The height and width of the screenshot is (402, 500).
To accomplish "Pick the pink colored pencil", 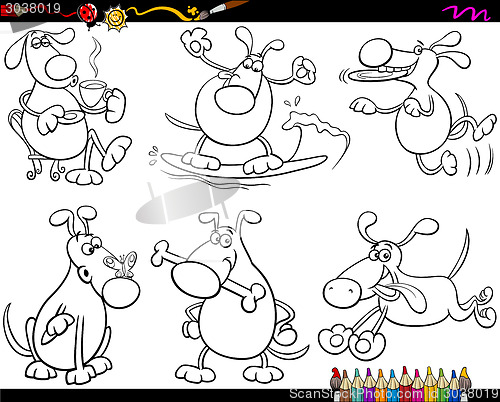I will point(418,385).
